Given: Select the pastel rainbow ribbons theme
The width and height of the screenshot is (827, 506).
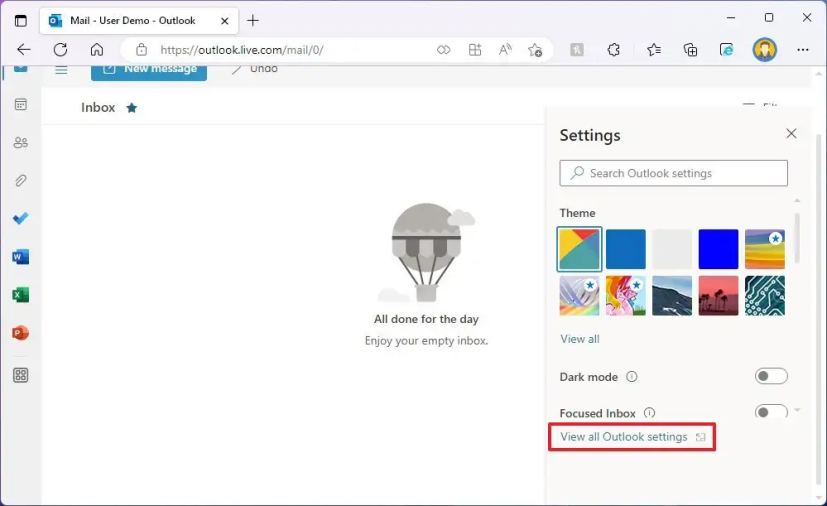Looking at the screenshot, I should click(579, 295).
